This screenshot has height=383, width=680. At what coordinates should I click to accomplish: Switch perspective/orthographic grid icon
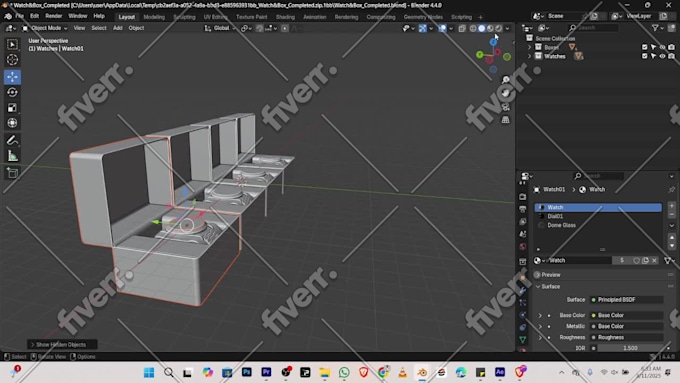[506, 120]
